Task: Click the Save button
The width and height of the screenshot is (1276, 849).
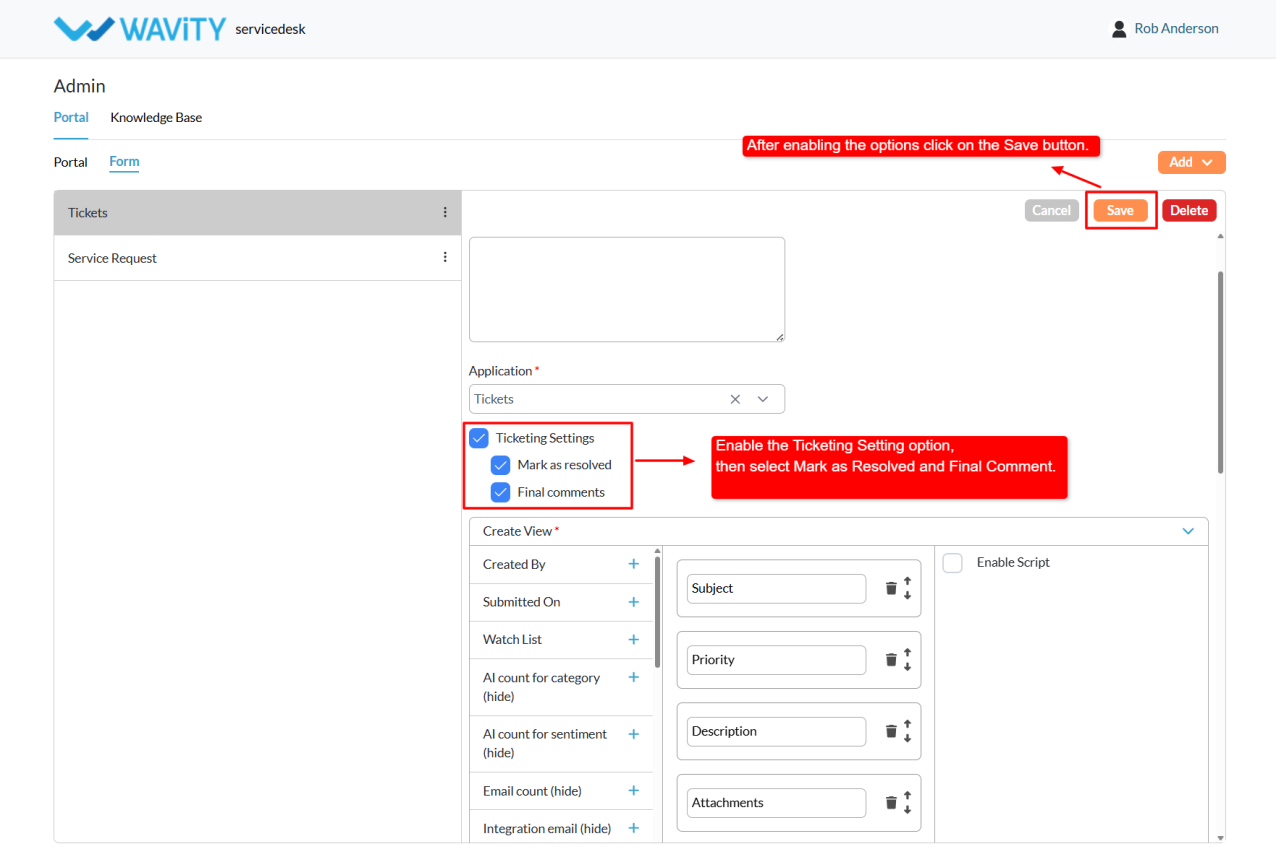Action: point(1120,210)
